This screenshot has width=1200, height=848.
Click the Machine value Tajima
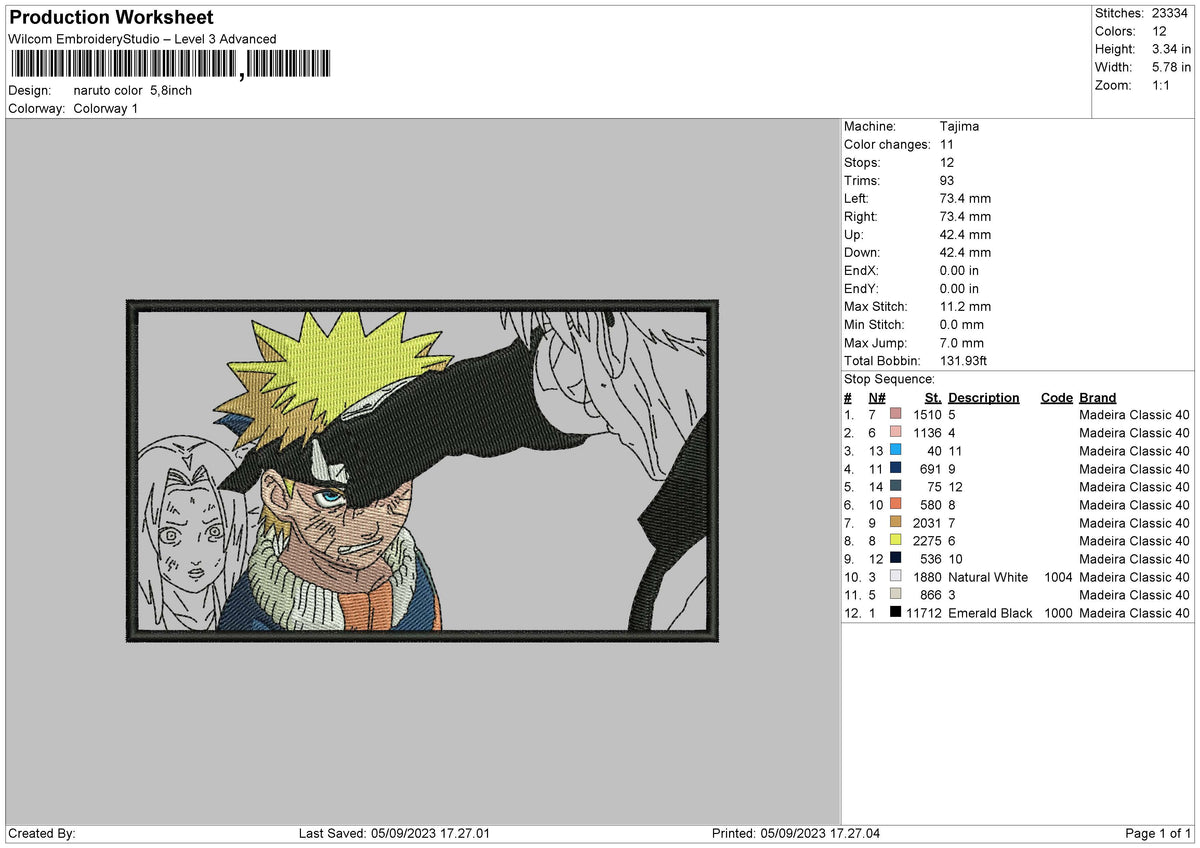pyautogui.click(x=960, y=126)
